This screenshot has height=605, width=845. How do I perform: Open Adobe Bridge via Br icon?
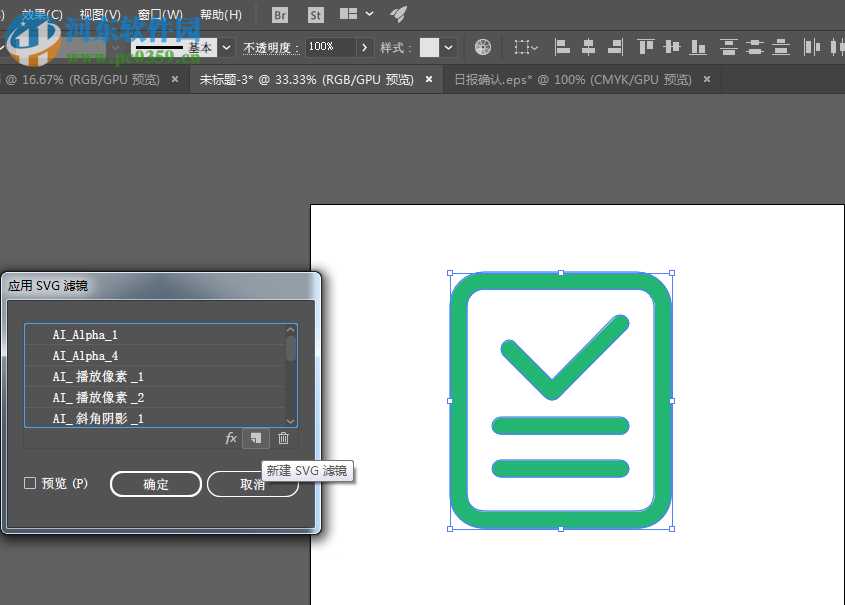click(x=281, y=15)
